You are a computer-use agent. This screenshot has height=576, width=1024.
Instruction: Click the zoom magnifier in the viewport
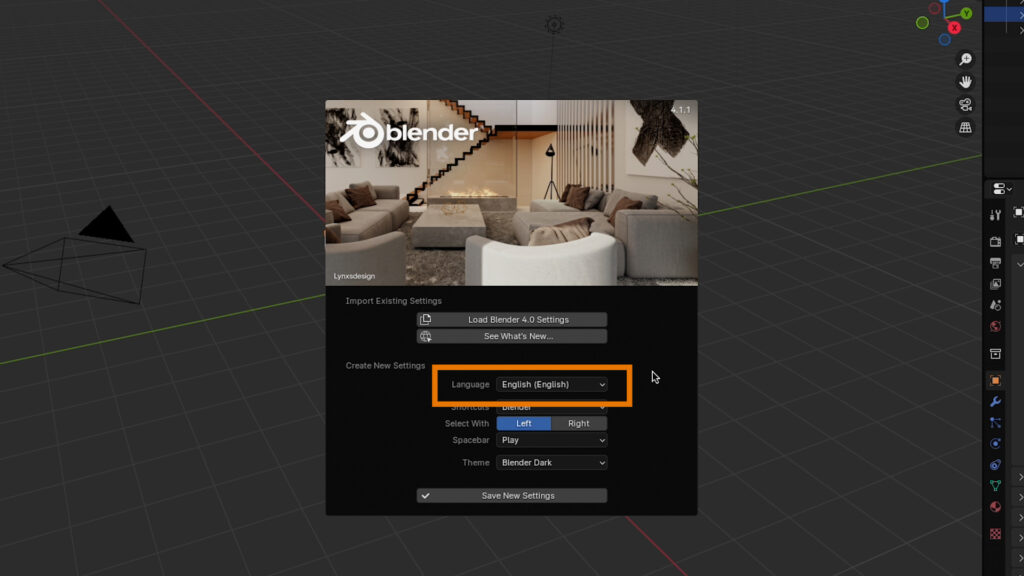point(965,59)
